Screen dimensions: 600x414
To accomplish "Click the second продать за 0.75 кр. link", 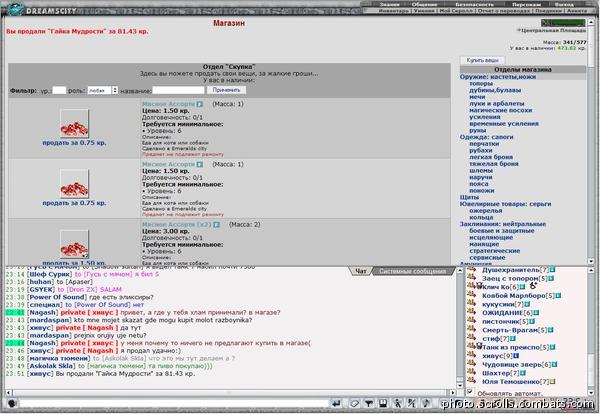I will [74, 203].
